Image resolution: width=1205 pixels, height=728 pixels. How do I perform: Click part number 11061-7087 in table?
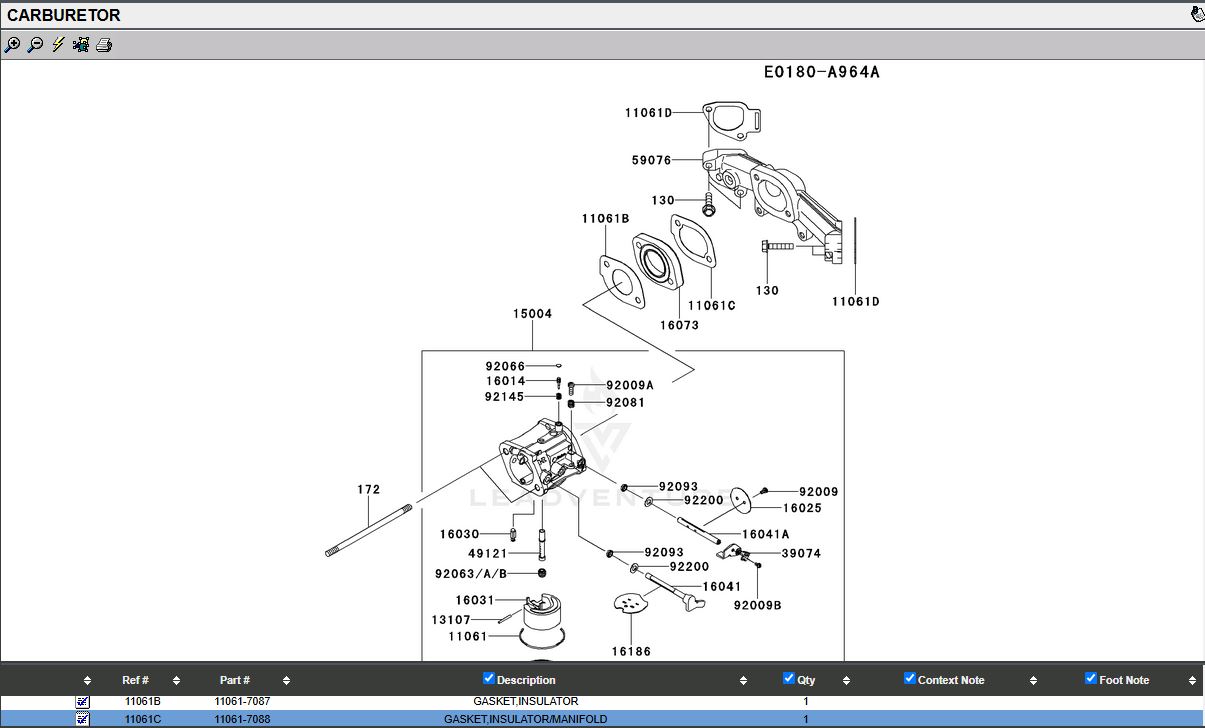tap(242, 702)
